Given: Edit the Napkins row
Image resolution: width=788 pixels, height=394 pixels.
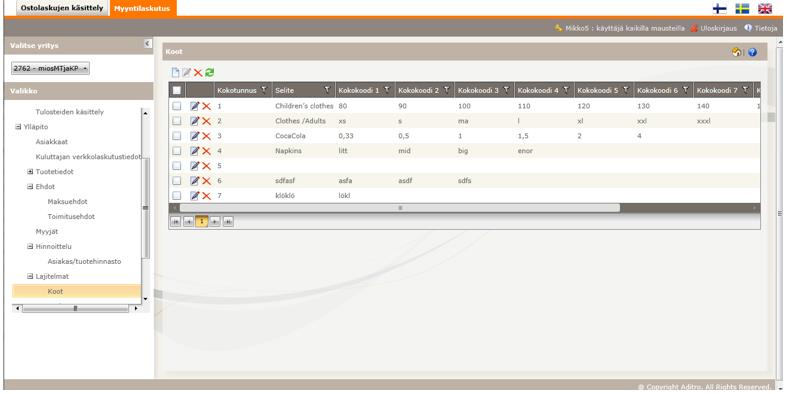Looking at the screenshot, I should tap(194, 151).
